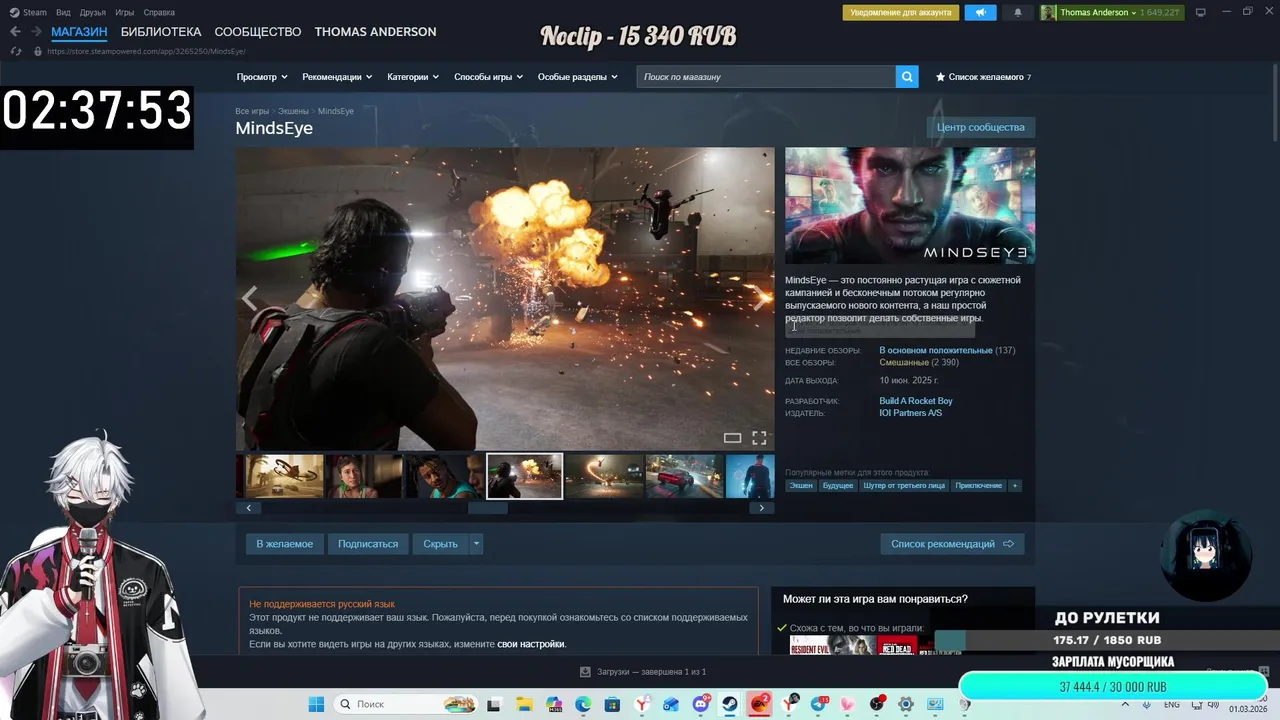Open the Вид menu

[63, 12]
